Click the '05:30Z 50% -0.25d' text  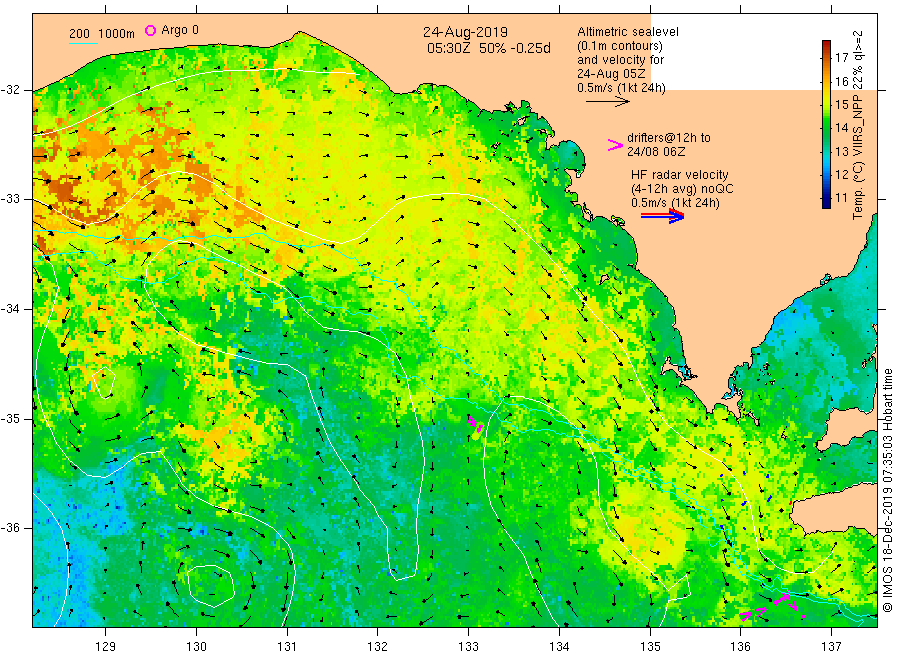(x=488, y=48)
